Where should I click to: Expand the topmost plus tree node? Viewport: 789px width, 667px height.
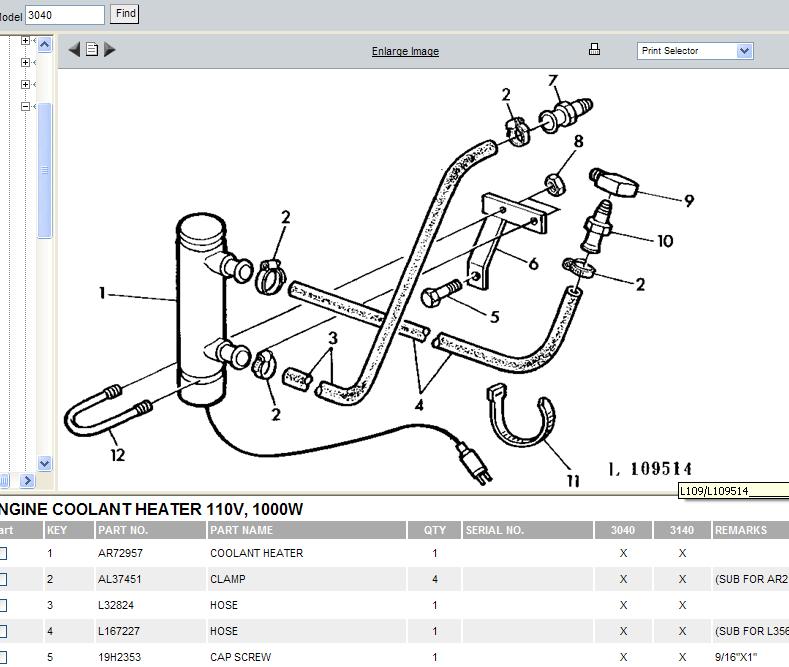click(x=26, y=41)
